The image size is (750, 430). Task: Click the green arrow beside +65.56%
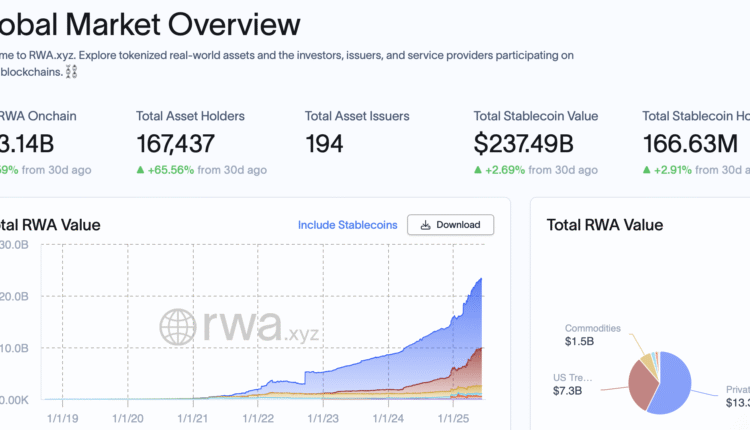click(x=141, y=170)
